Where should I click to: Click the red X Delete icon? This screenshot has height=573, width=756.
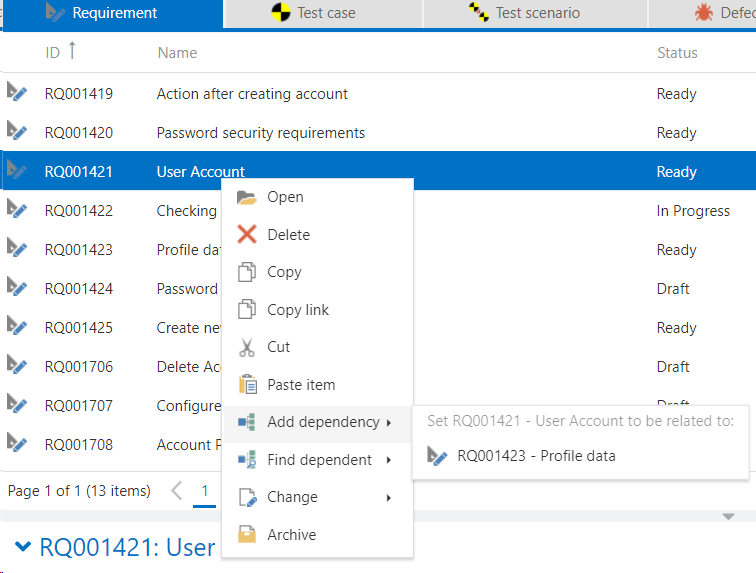[247, 235]
